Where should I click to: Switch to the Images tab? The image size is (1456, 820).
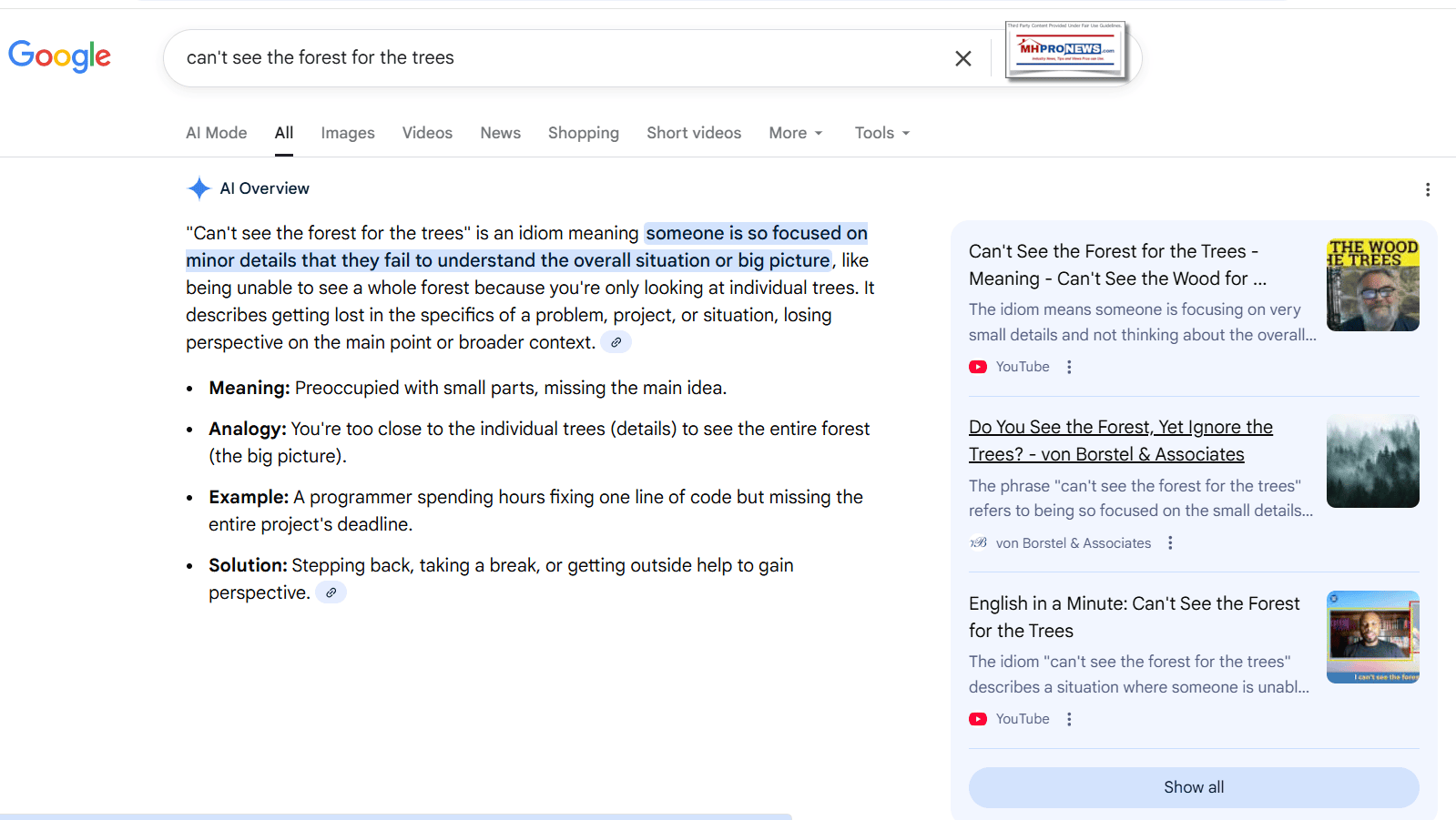point(347,133)
